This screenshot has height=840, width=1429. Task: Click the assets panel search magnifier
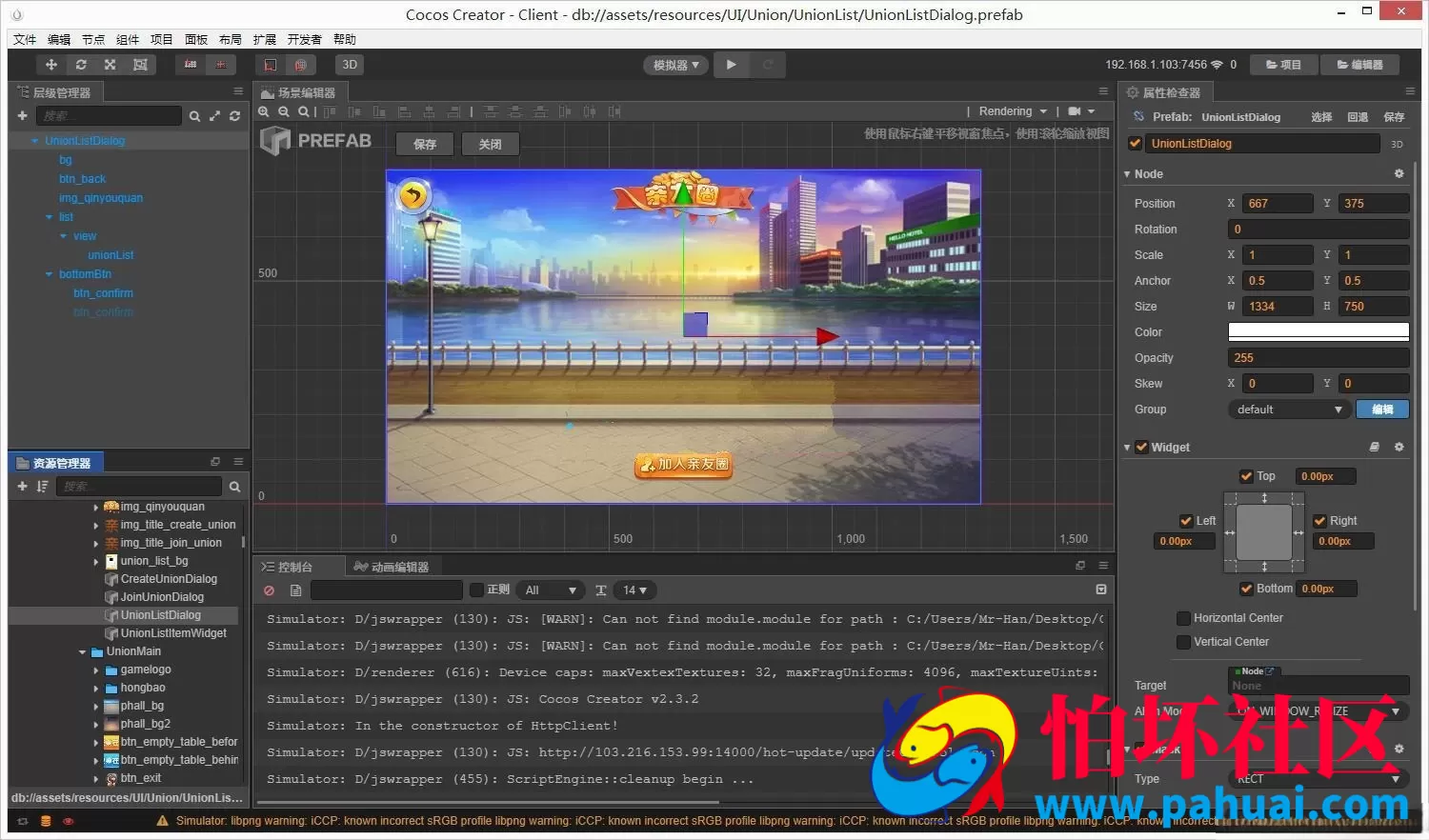pyautogui.click(x=234, y=487)
